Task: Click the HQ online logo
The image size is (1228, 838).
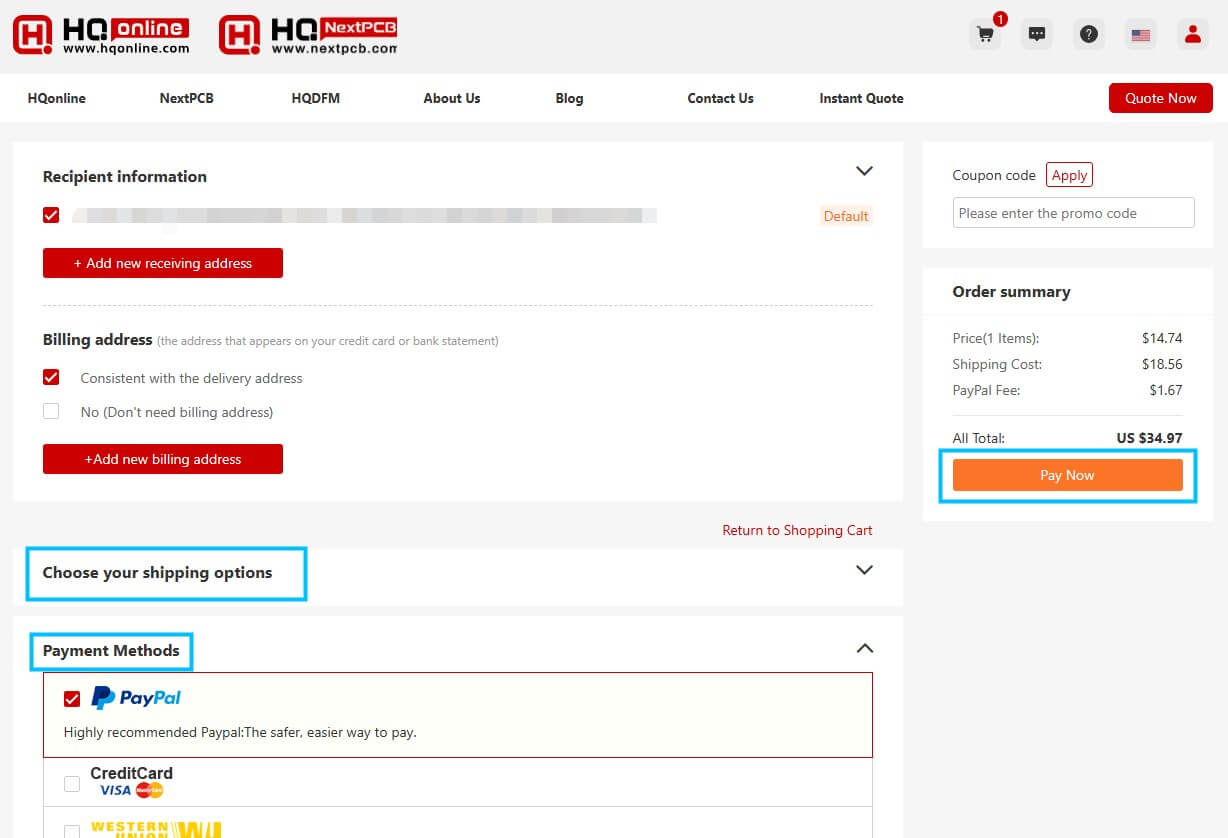Action: (x=101, y=35)
